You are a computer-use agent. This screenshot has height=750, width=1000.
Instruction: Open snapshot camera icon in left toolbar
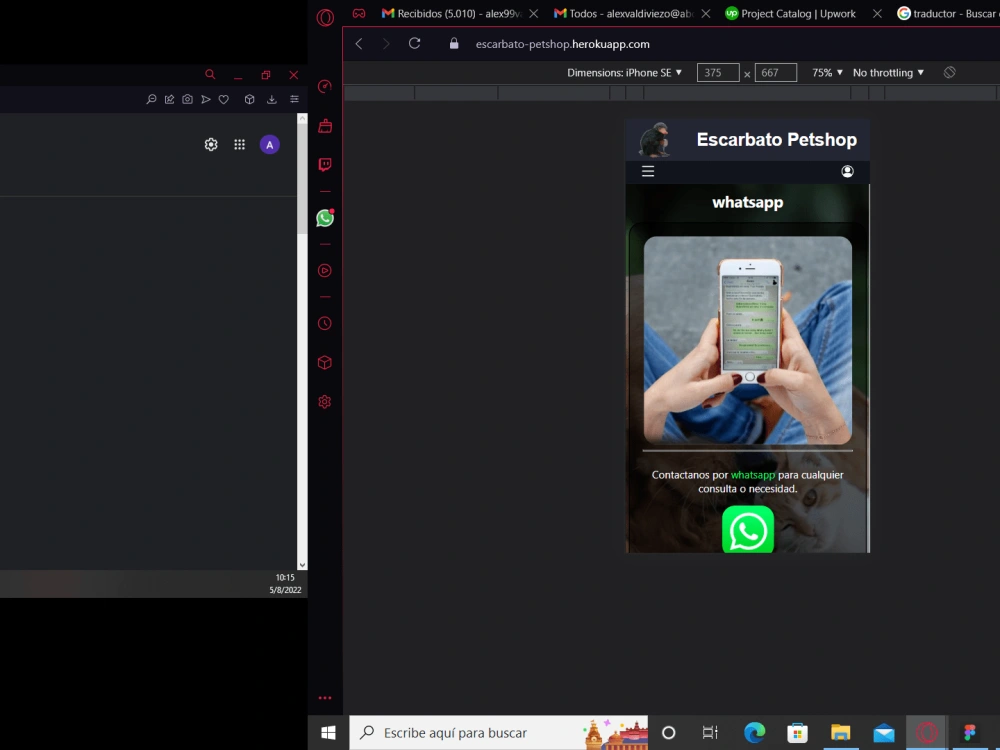(188, 99)
